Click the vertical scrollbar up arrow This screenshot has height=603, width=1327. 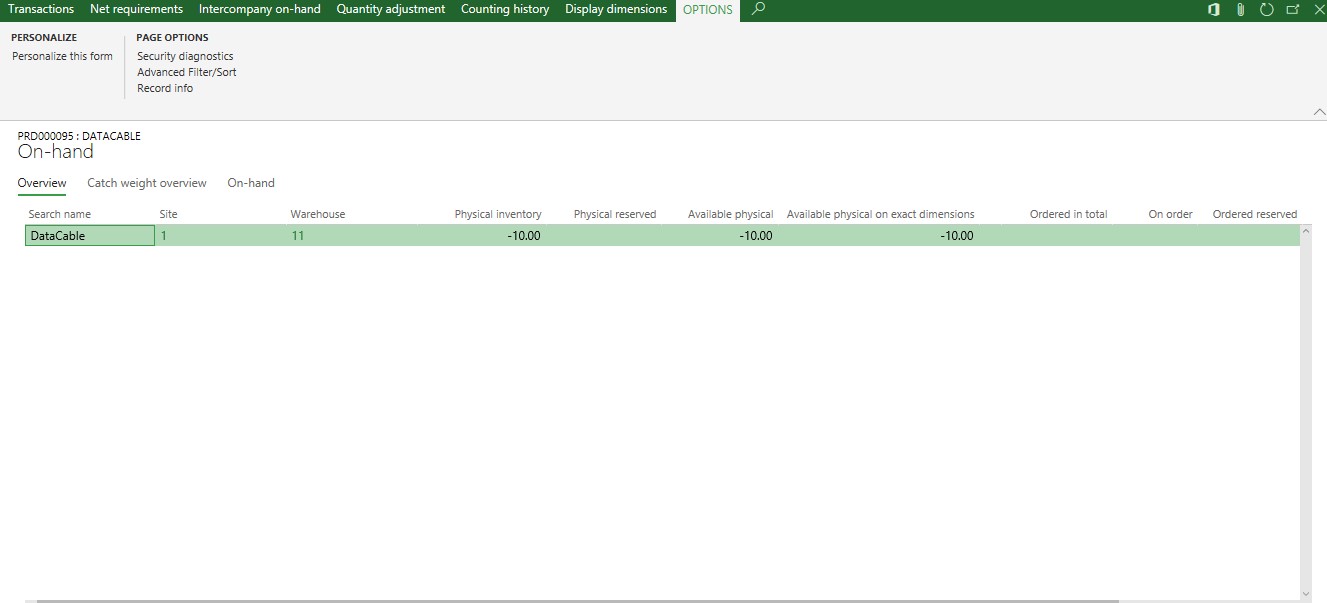click(x=1306, y=232)
